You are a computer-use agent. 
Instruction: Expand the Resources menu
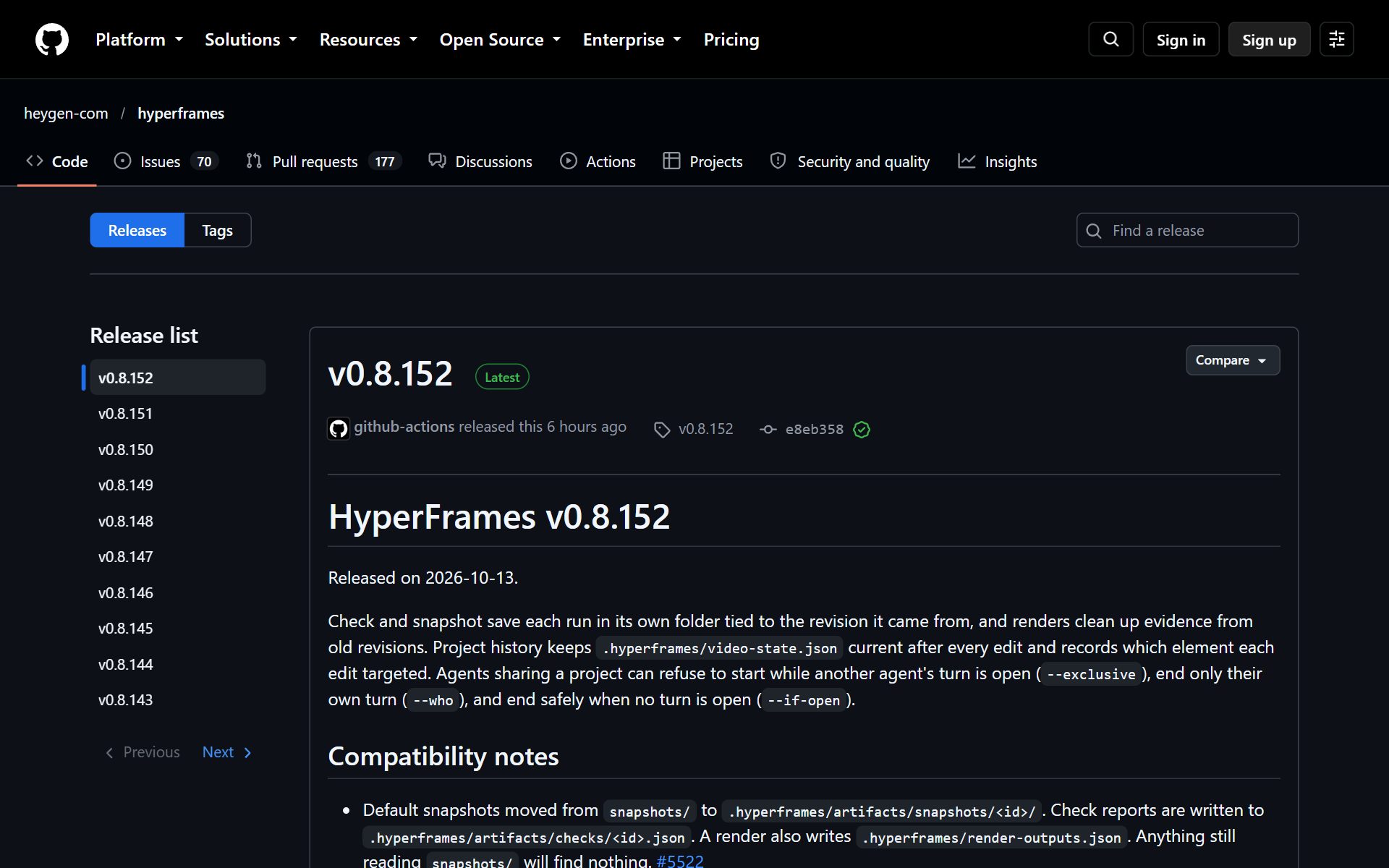coord(368,40)
